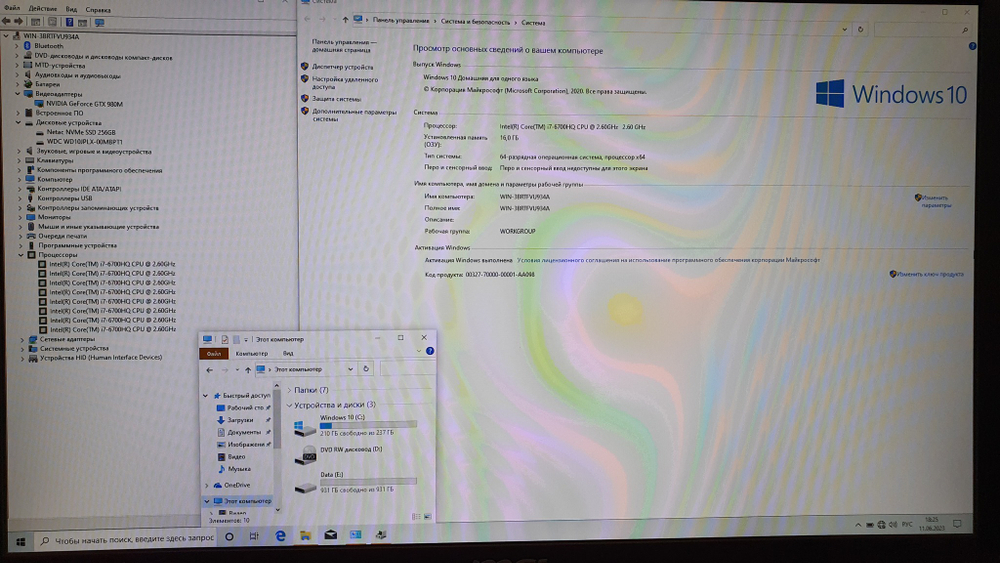Select Загрузки in Explorer sidebar
1000x563 pixels.
point(240,420)
